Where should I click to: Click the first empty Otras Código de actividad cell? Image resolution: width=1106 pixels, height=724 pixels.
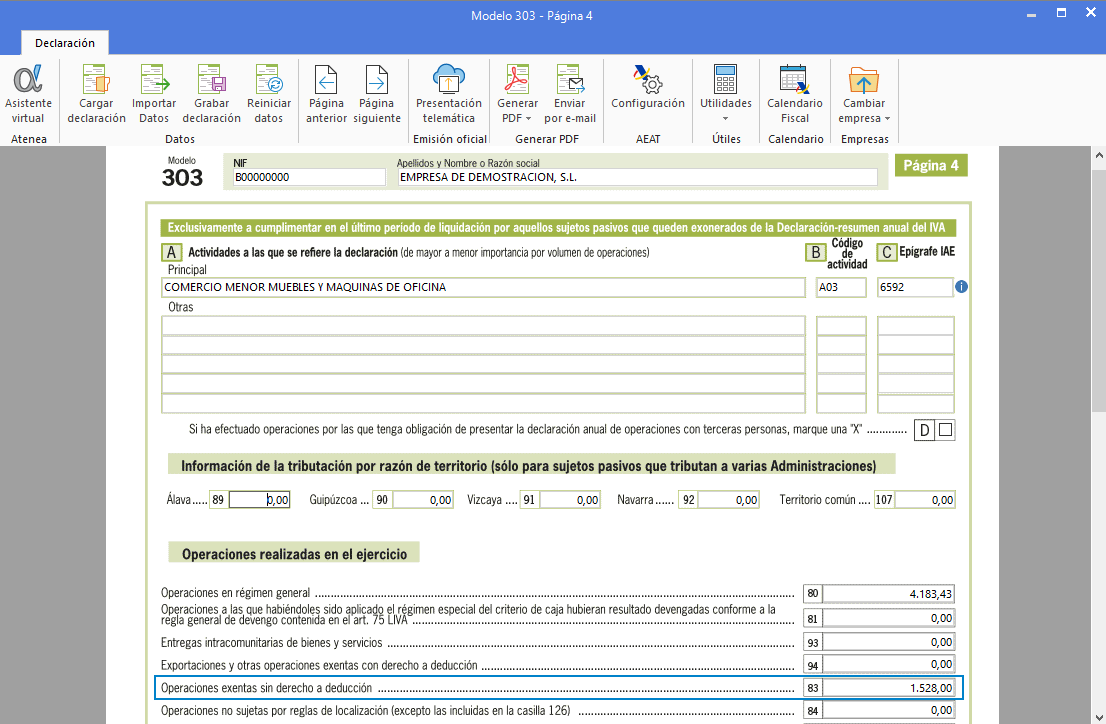pyautogui.click(x=841, y=325)
